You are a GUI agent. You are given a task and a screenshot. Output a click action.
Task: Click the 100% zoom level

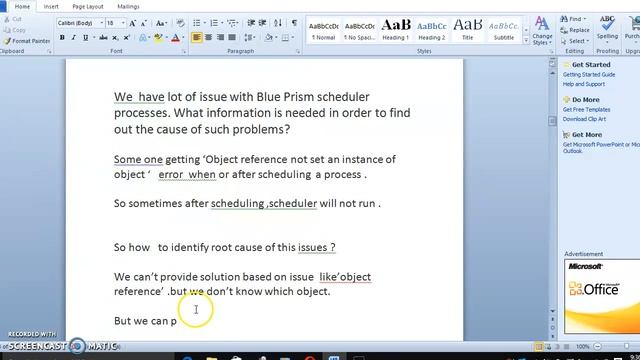(x=582, y=347)
